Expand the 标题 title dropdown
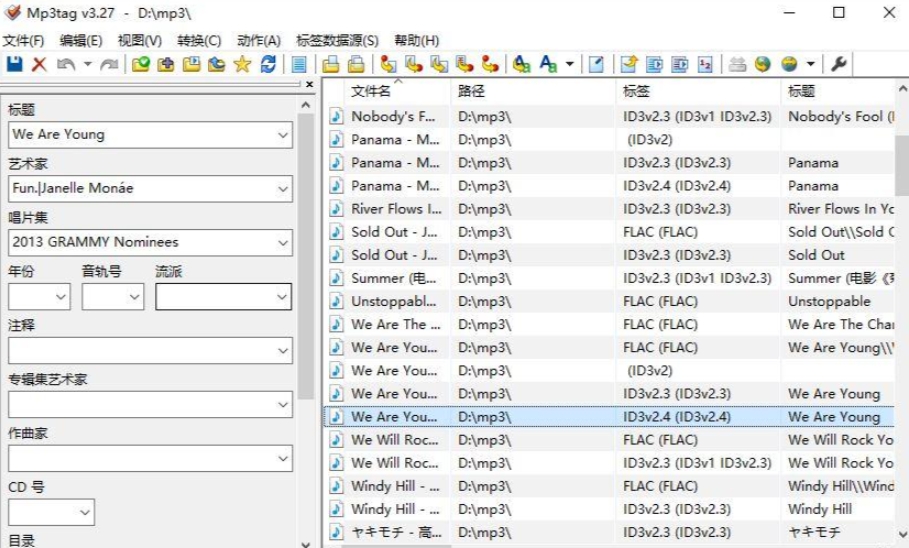 point(282,134)
